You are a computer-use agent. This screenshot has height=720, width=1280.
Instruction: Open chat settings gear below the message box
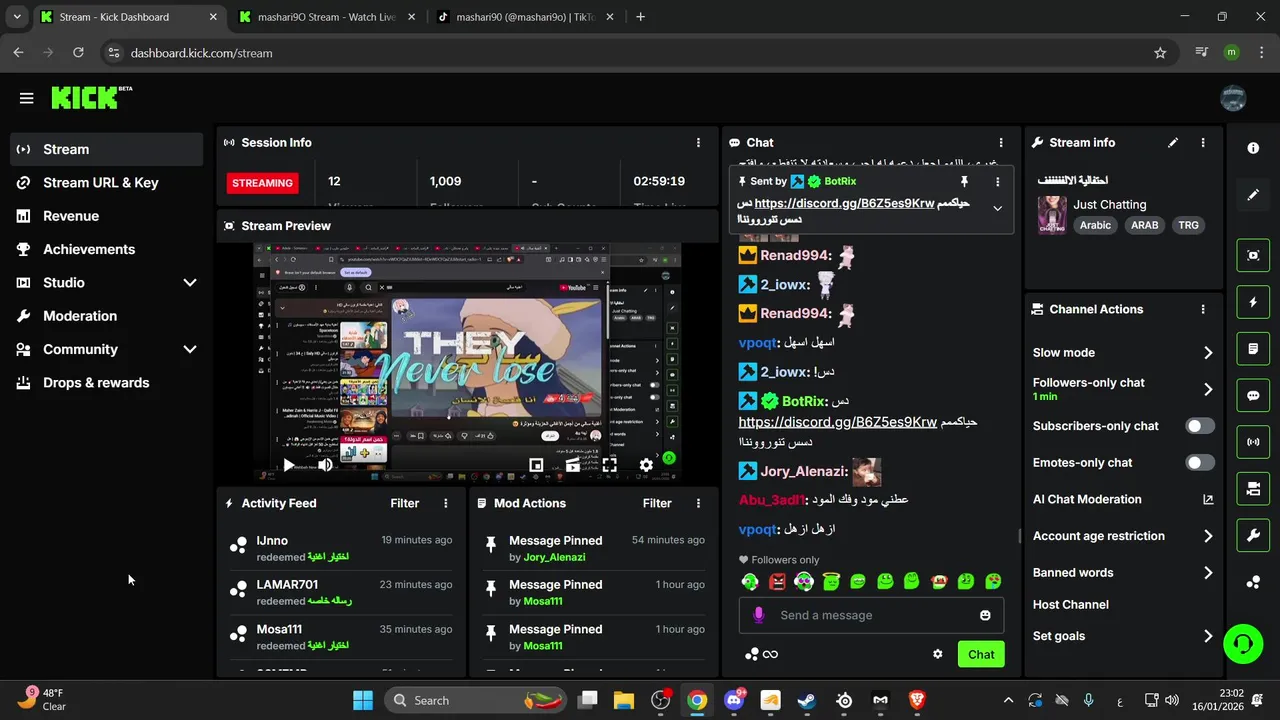coord(937,654)
